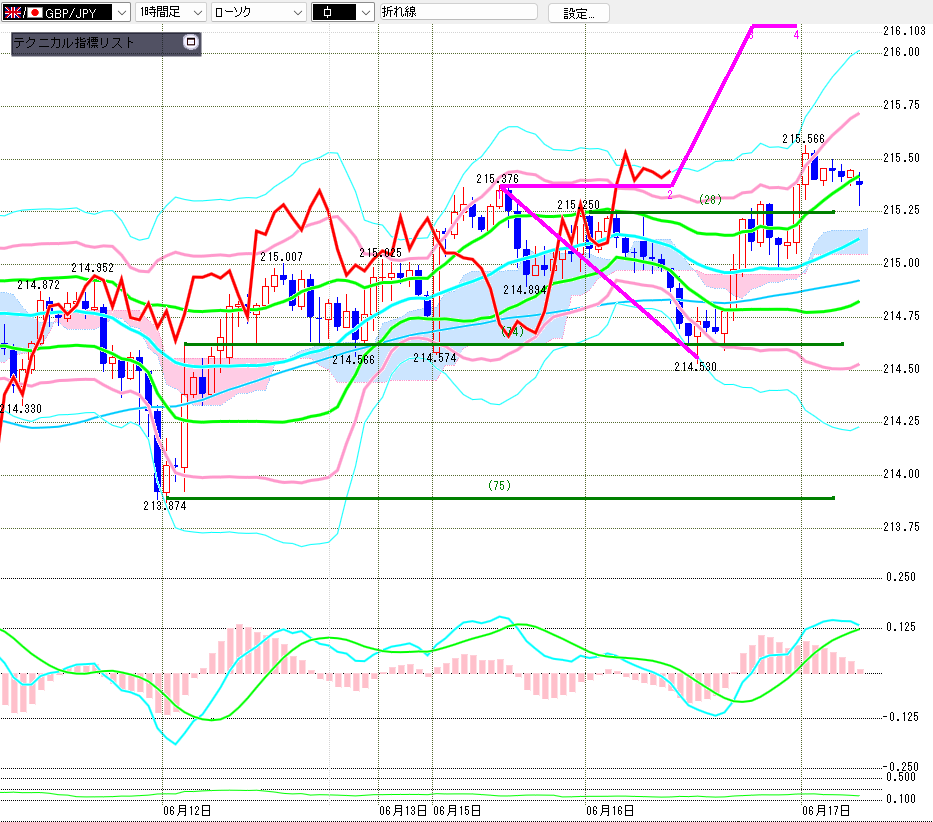The width and height of the screenshot is (933, 822).
Task: Expand the テクニカル指標リスト panel with its square icon
Action: (x=190, y=42)
